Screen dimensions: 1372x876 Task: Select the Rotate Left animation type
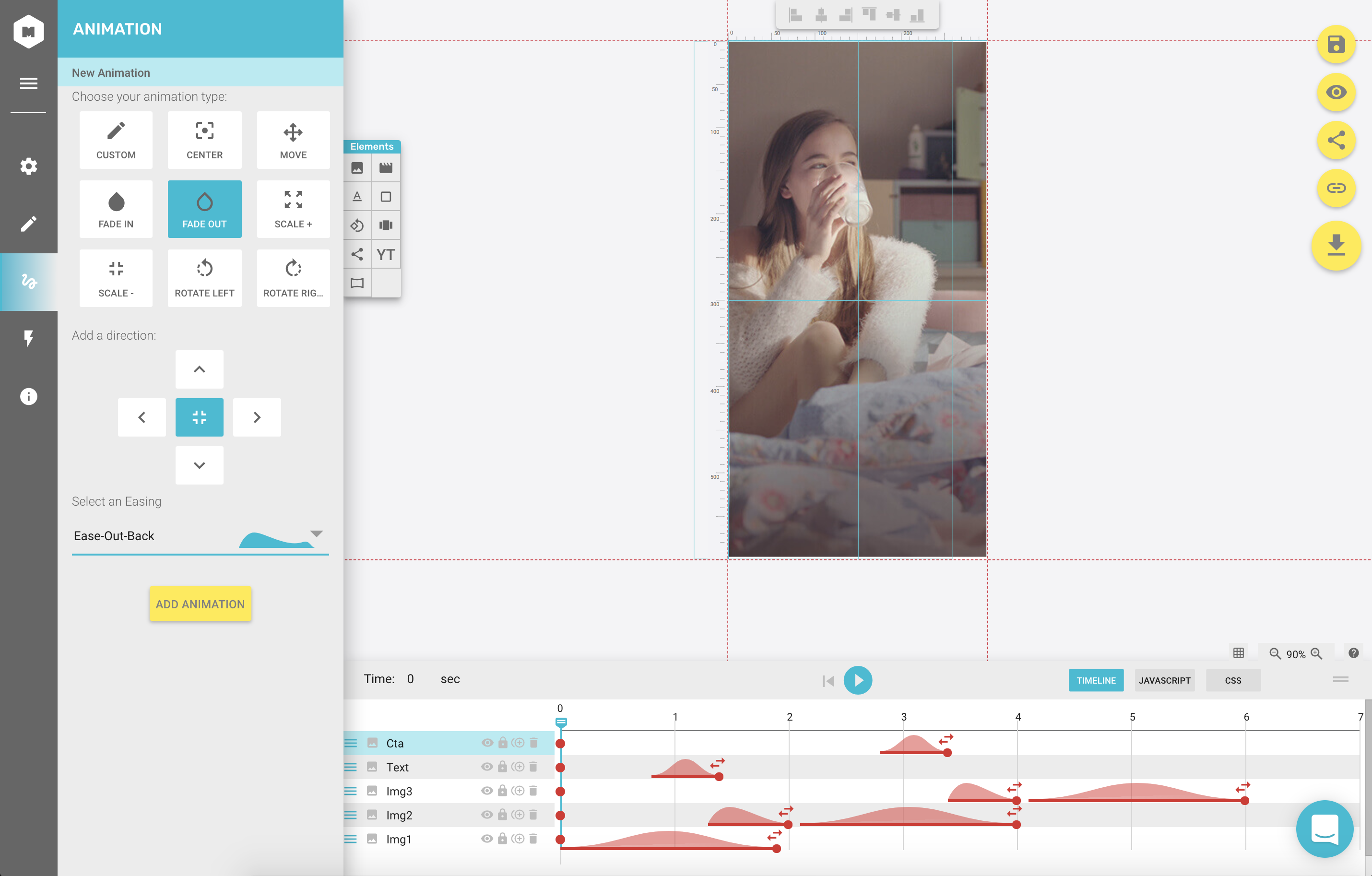pyautogui.click(x=204, y=278)
